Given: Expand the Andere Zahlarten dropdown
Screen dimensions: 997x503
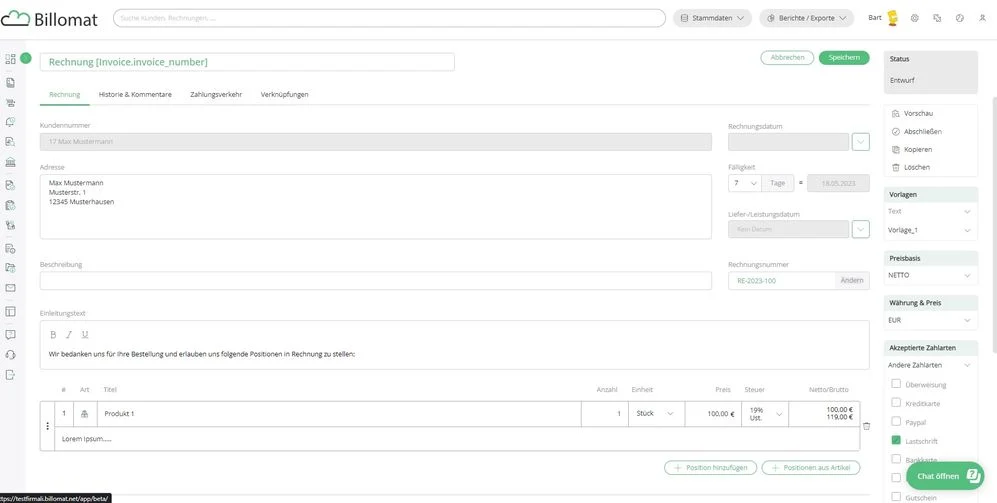Looking at the screenshot, I should (x=930, y=365).
